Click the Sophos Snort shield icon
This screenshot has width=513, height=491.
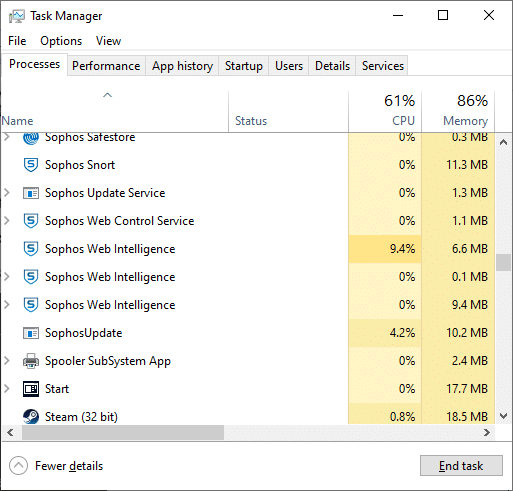[31, 165]
